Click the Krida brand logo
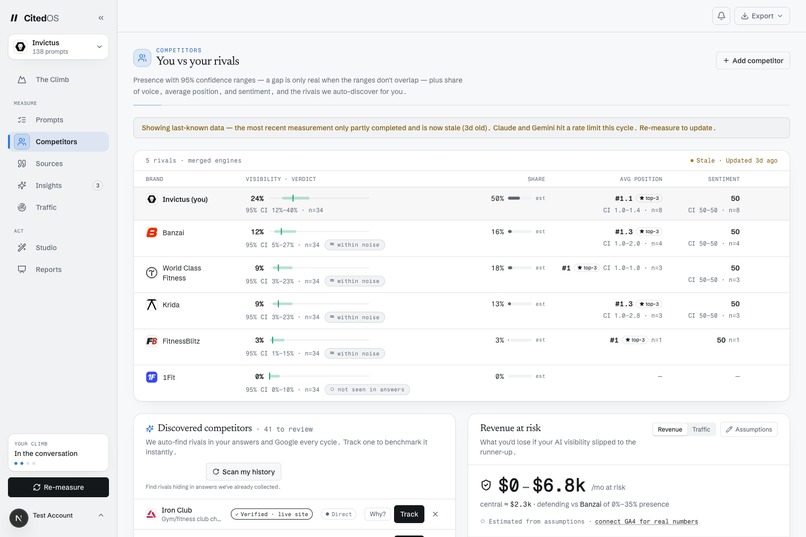806x537 pixels. point(152,305)
